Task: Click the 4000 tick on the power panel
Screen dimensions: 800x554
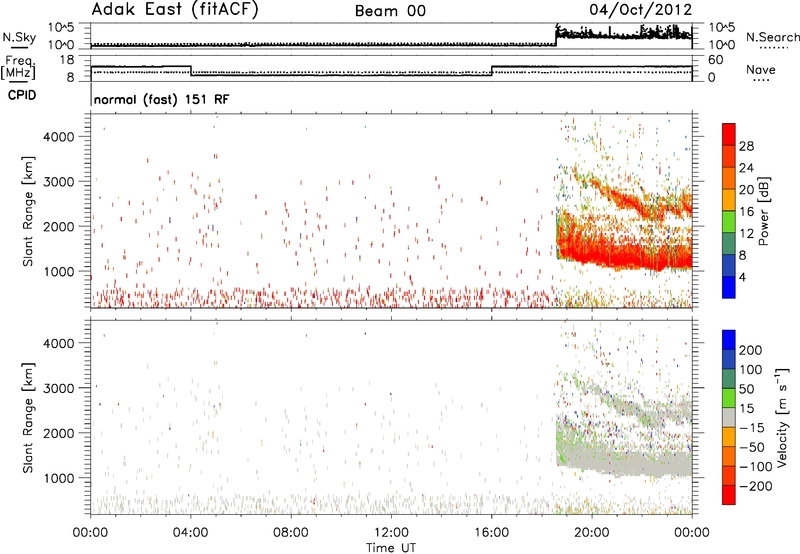Action: pyautogui.click(x=59, y=137)
